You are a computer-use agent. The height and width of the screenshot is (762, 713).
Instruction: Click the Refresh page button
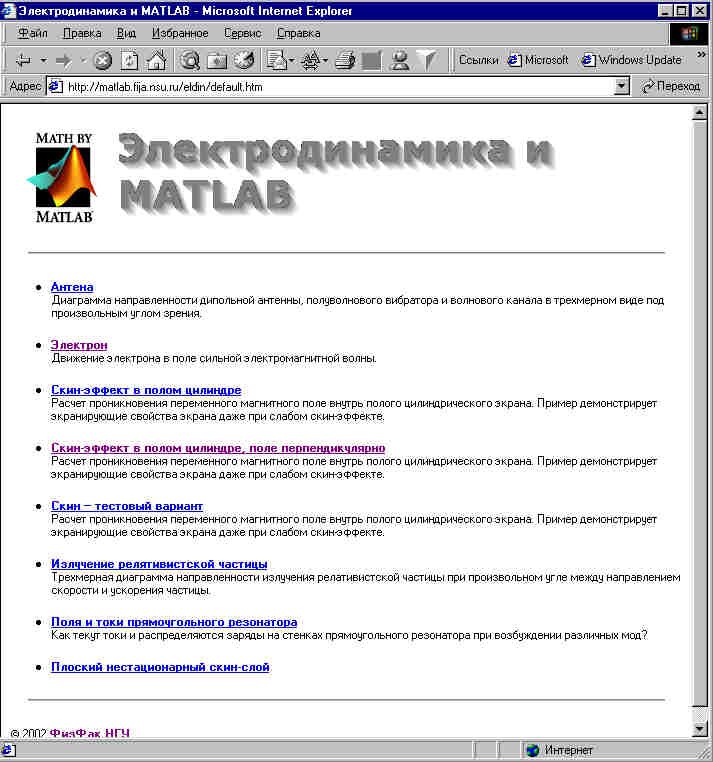coord(129,61)
